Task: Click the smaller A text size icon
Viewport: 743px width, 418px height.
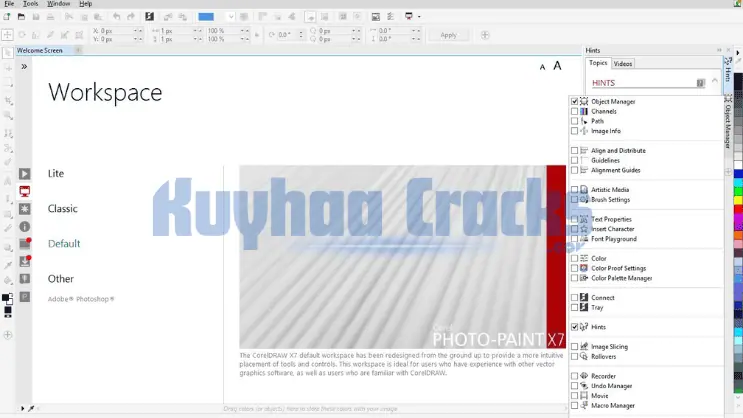Action: tap(542, 67)
